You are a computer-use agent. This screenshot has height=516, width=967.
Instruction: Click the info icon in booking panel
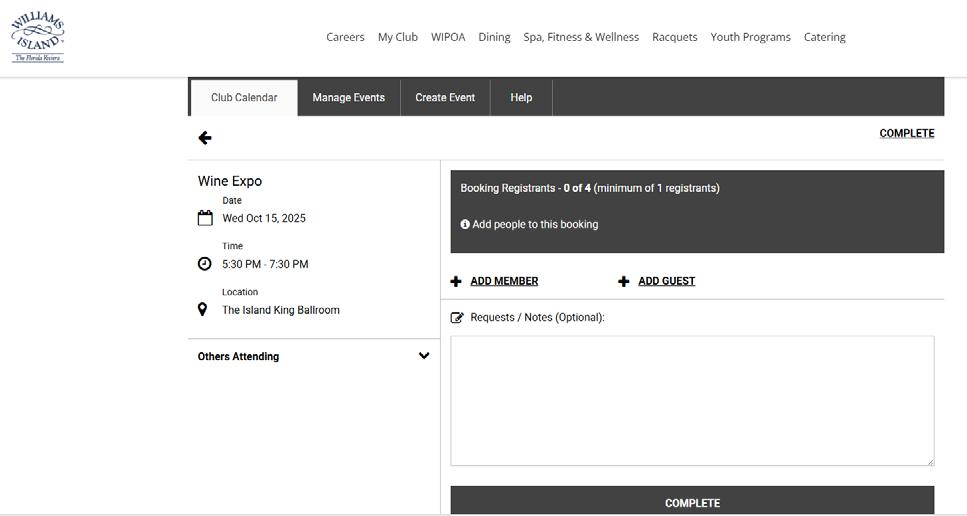pyautogui.click(x=465, y=225)
